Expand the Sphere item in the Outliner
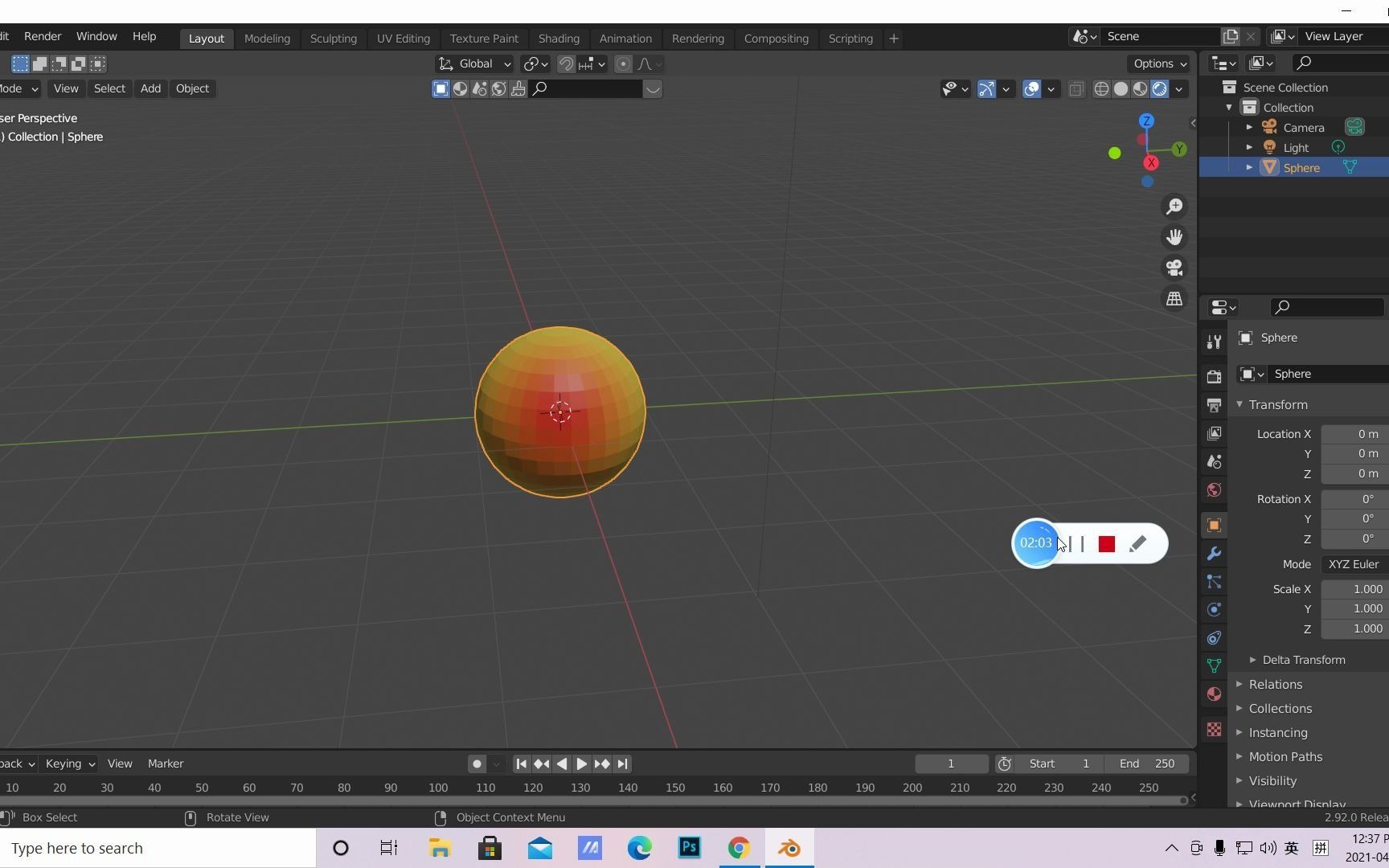Image resolution: width=1389 pixels, height=868 pixels. 1249,167
